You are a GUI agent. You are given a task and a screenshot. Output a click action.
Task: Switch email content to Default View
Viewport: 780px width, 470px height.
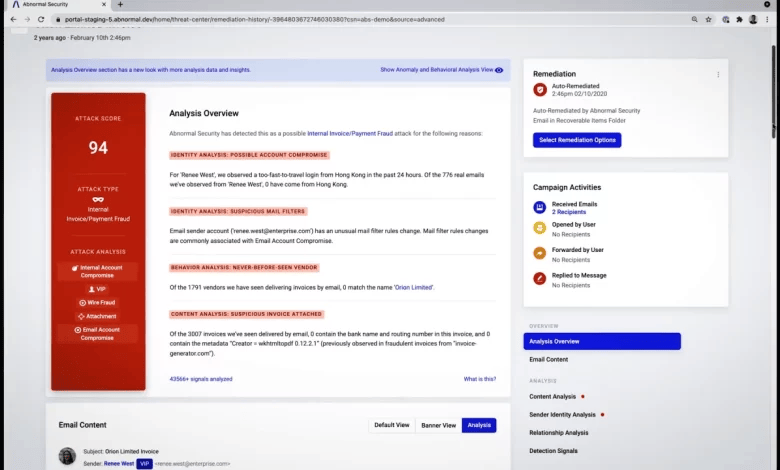tap(391, 425)
